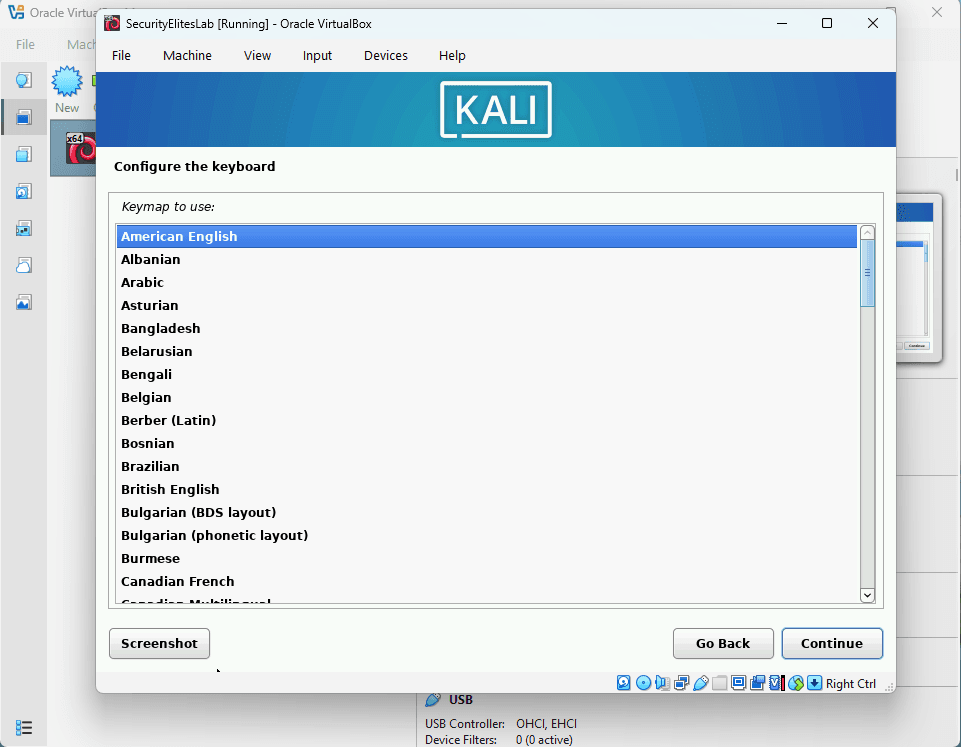Open the Devices menu
The height and width of the screenshot is (747, 961).
coord(385,56)
